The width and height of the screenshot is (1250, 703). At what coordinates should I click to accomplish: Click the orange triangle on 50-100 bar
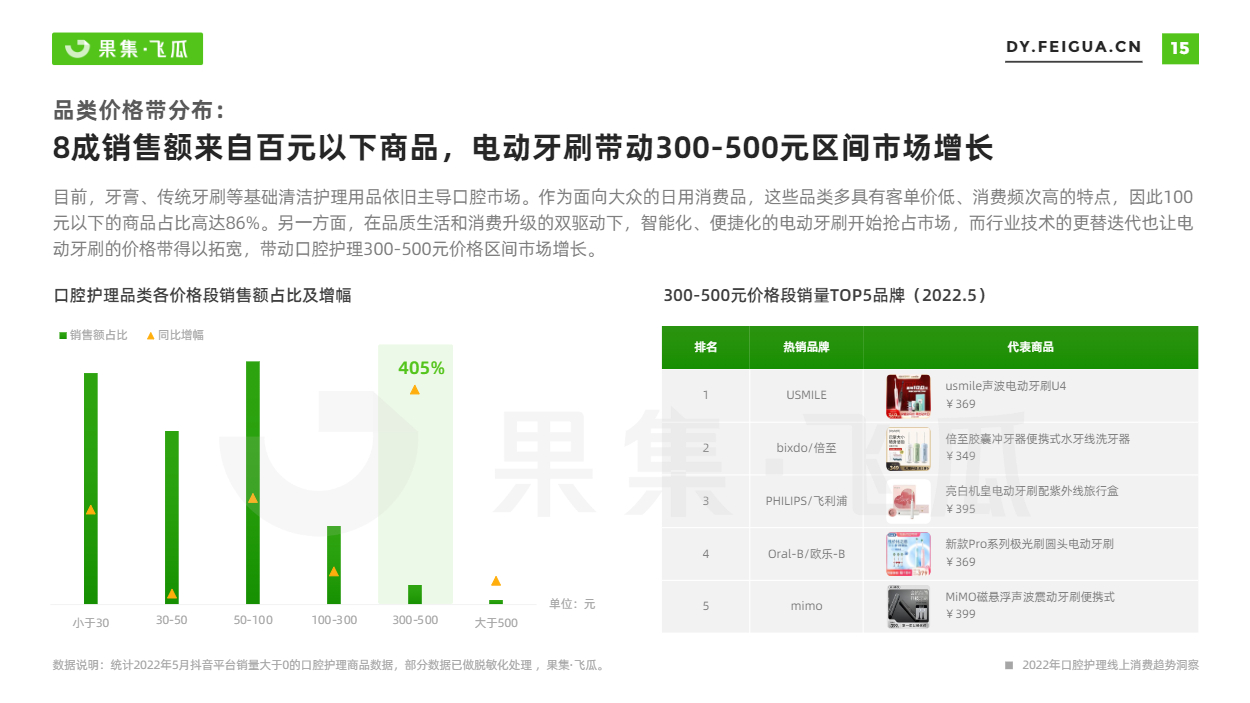coord(253,498)
